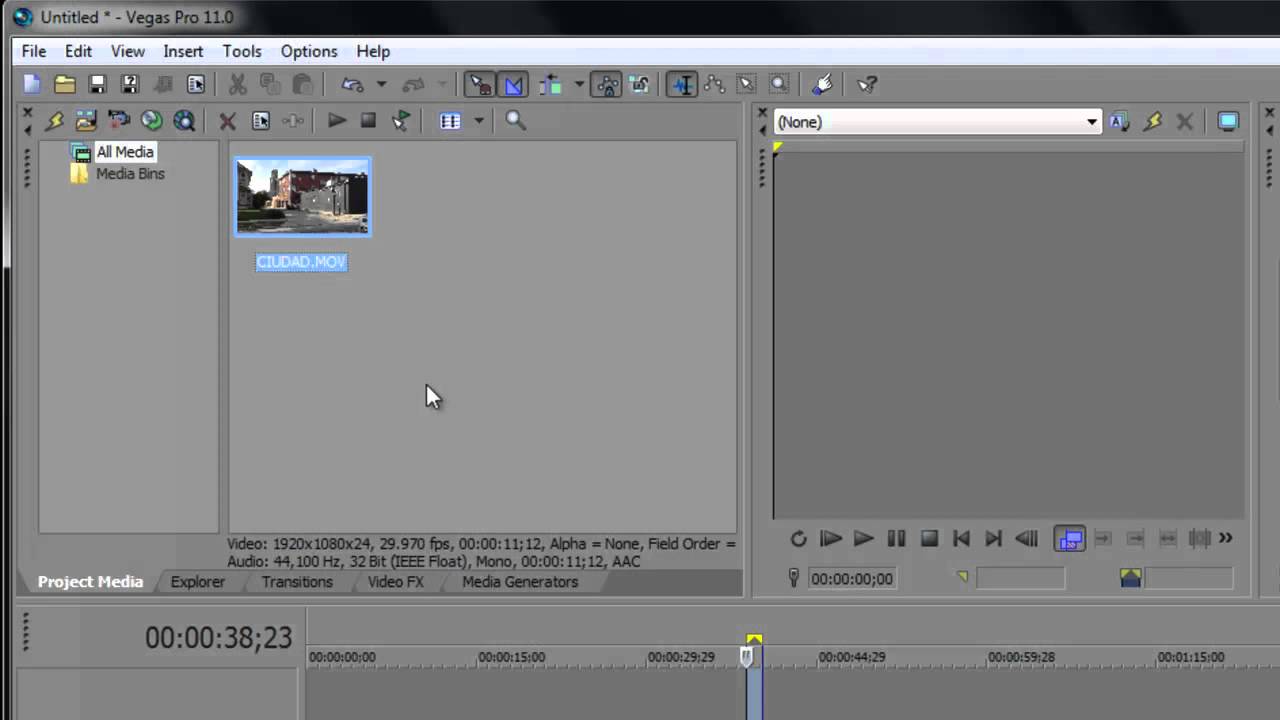Click the Undo arrow icon

[352, 85]
